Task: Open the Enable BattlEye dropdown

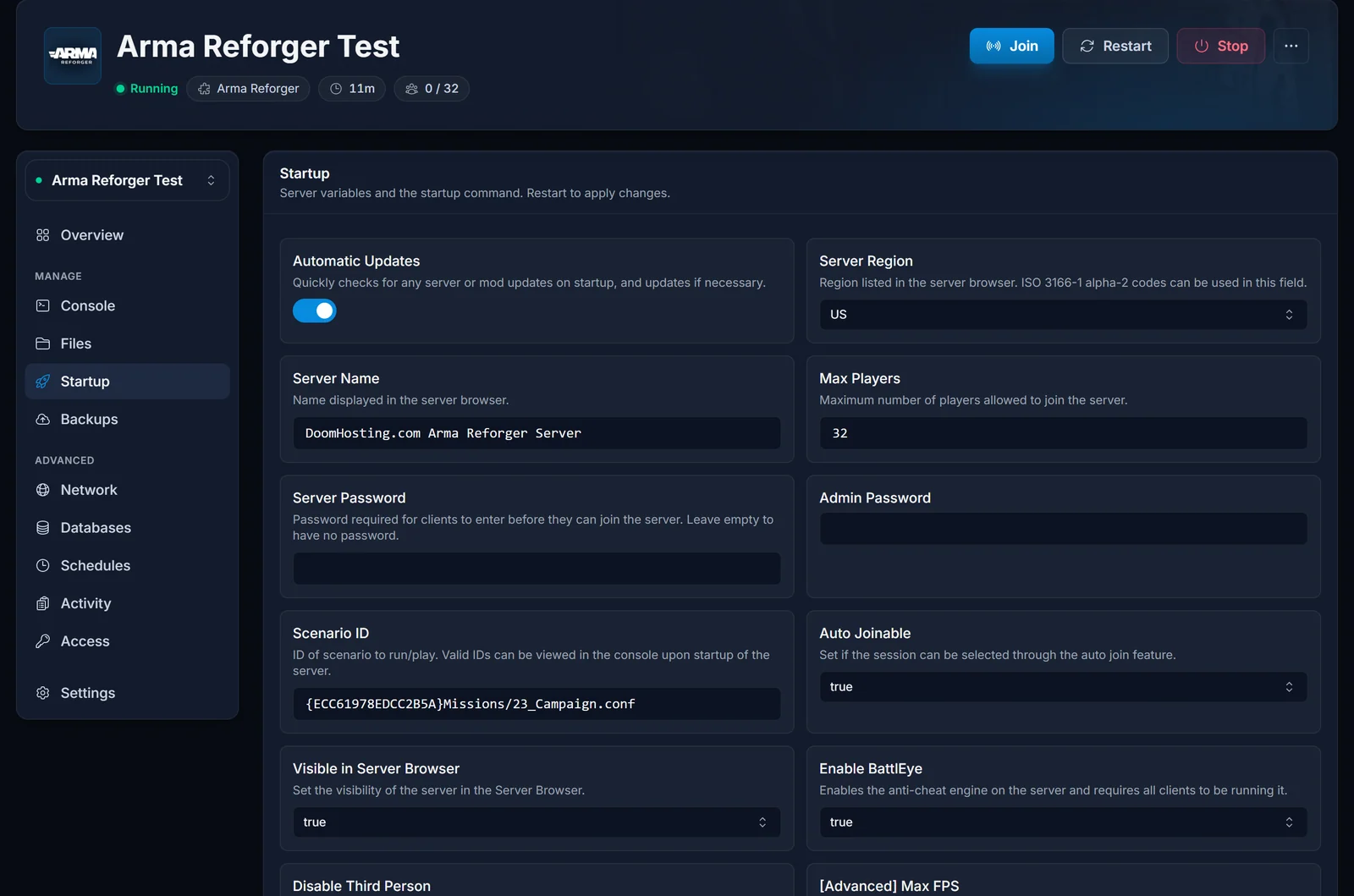Action: (x=1063, y=822)
